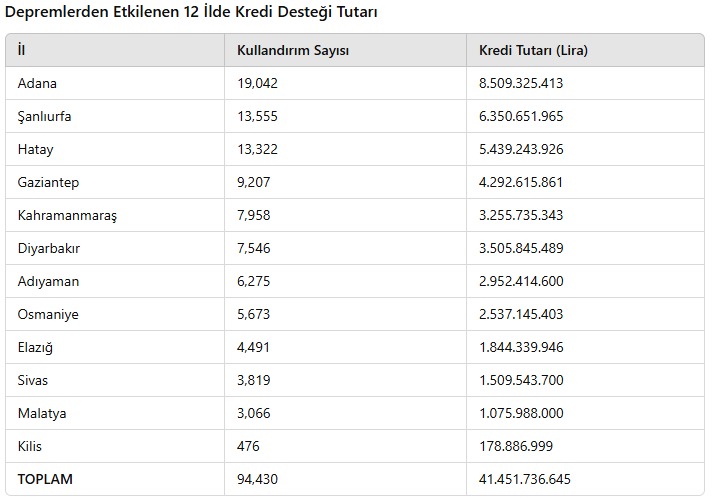
Task: Click the Osmaniye province cell
Action: (x=48, y=314)
